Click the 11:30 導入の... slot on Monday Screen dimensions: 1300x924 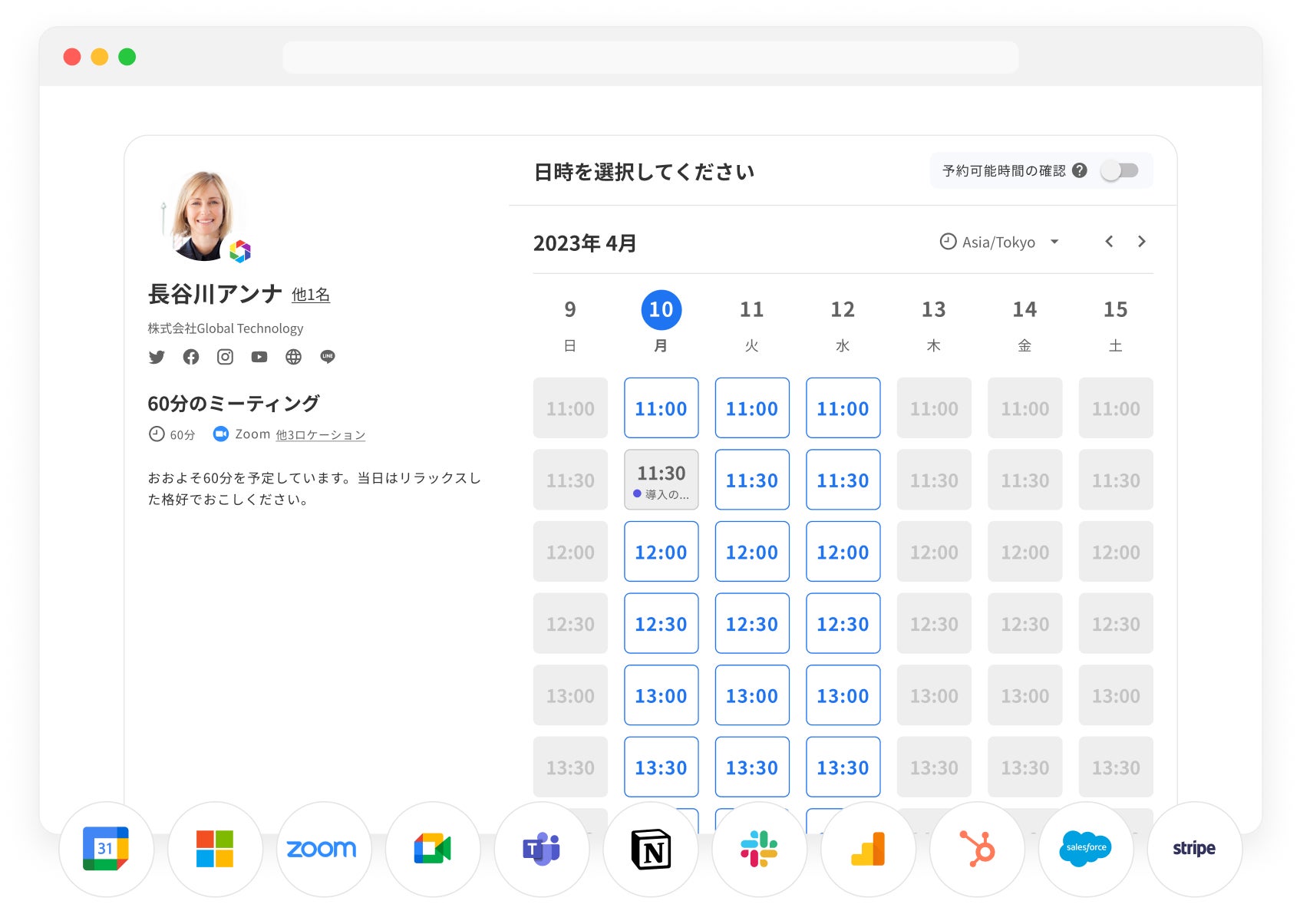tap(662, 480)
